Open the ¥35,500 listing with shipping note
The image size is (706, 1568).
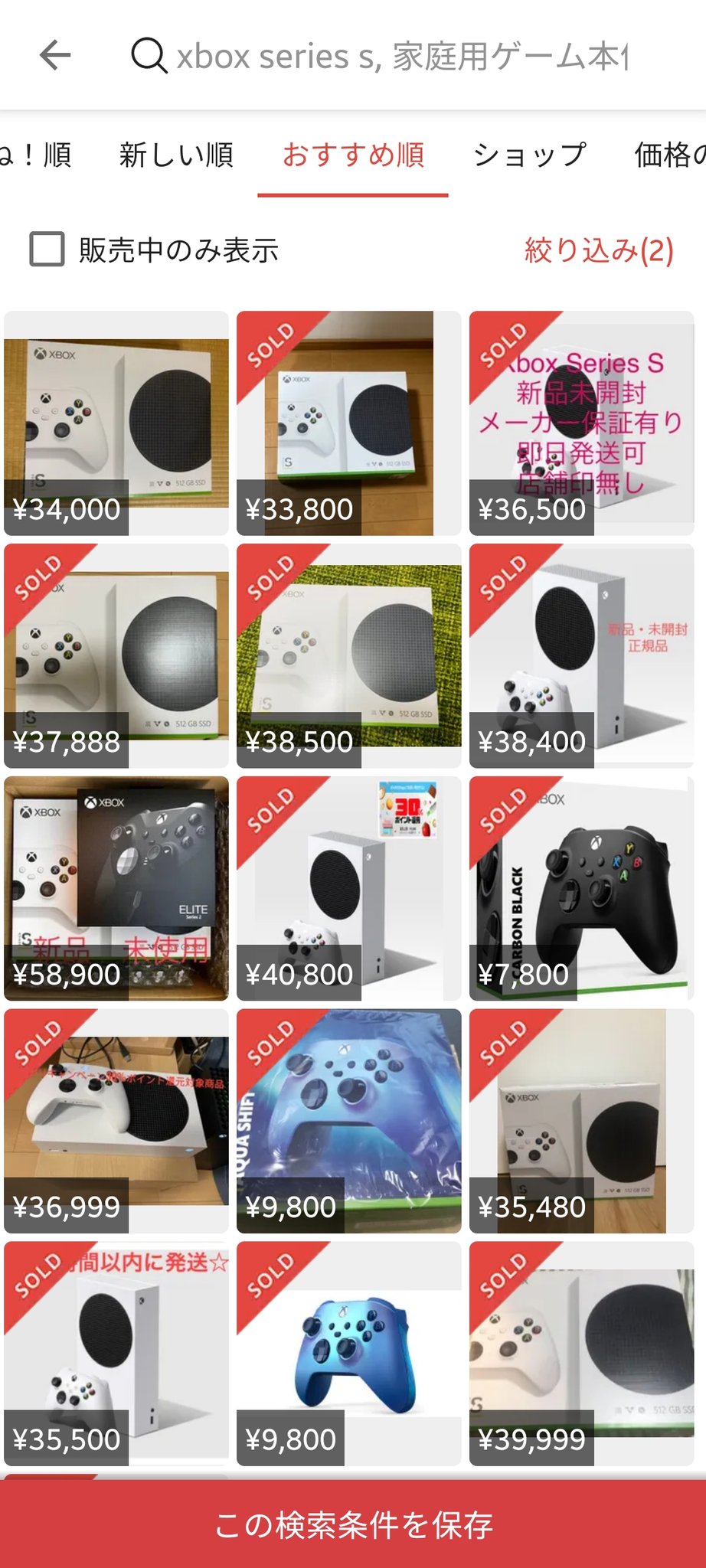pyautogui.click(x=116, y=1354)
